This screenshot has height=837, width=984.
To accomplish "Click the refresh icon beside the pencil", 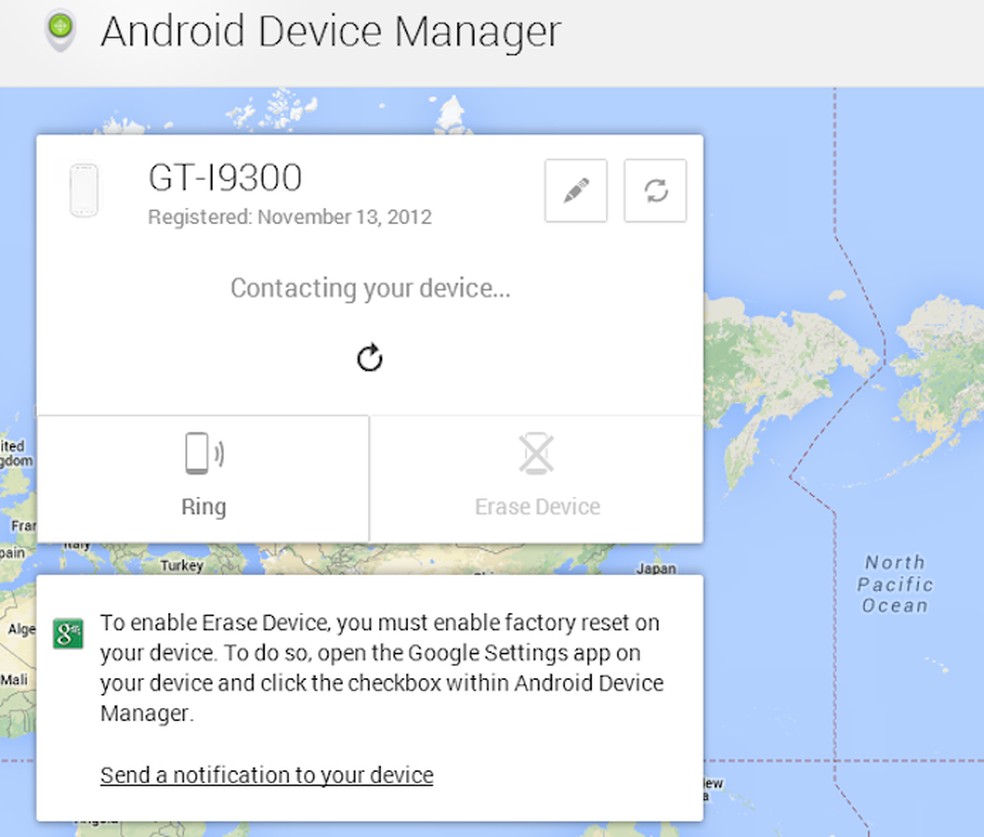I will [x=655, y=191].
